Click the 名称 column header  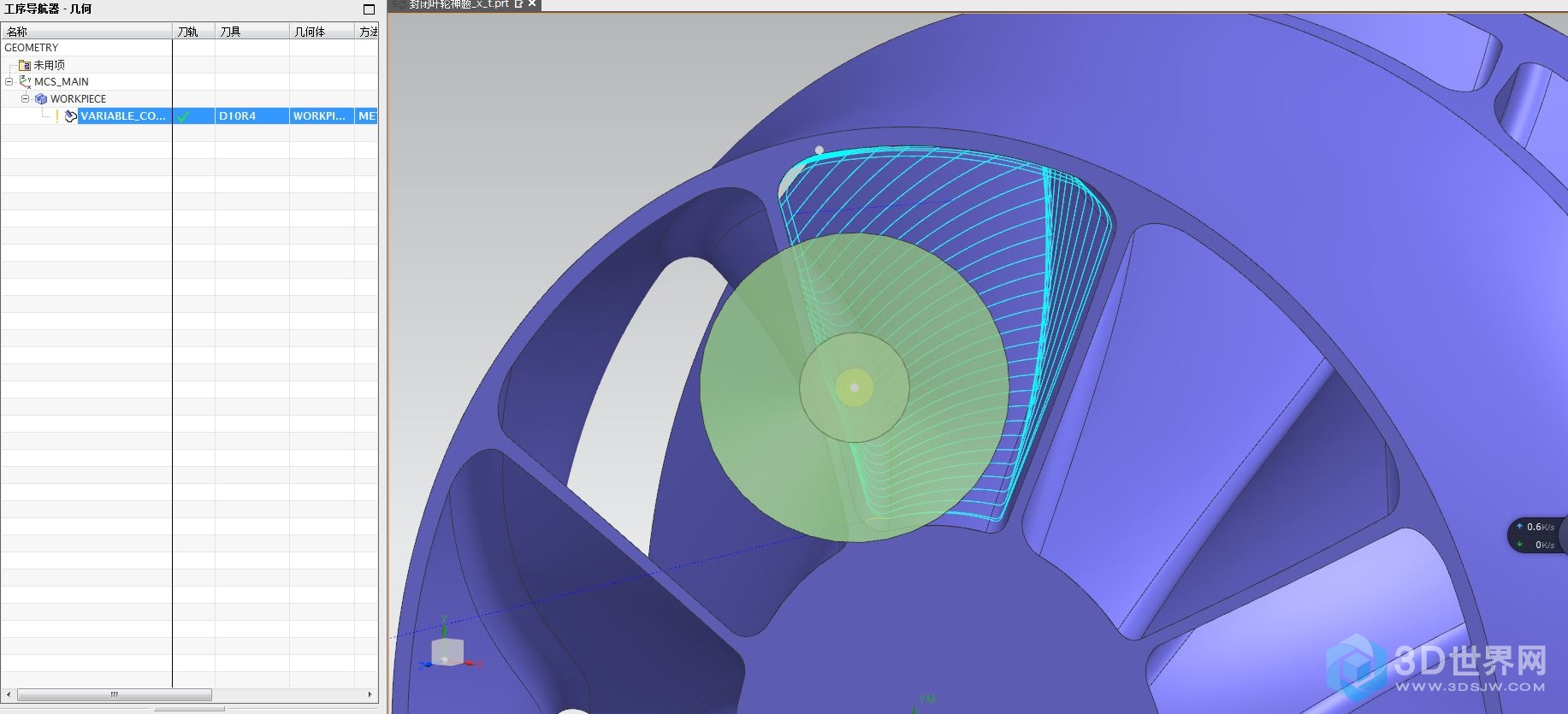click(x=86, y=32)
